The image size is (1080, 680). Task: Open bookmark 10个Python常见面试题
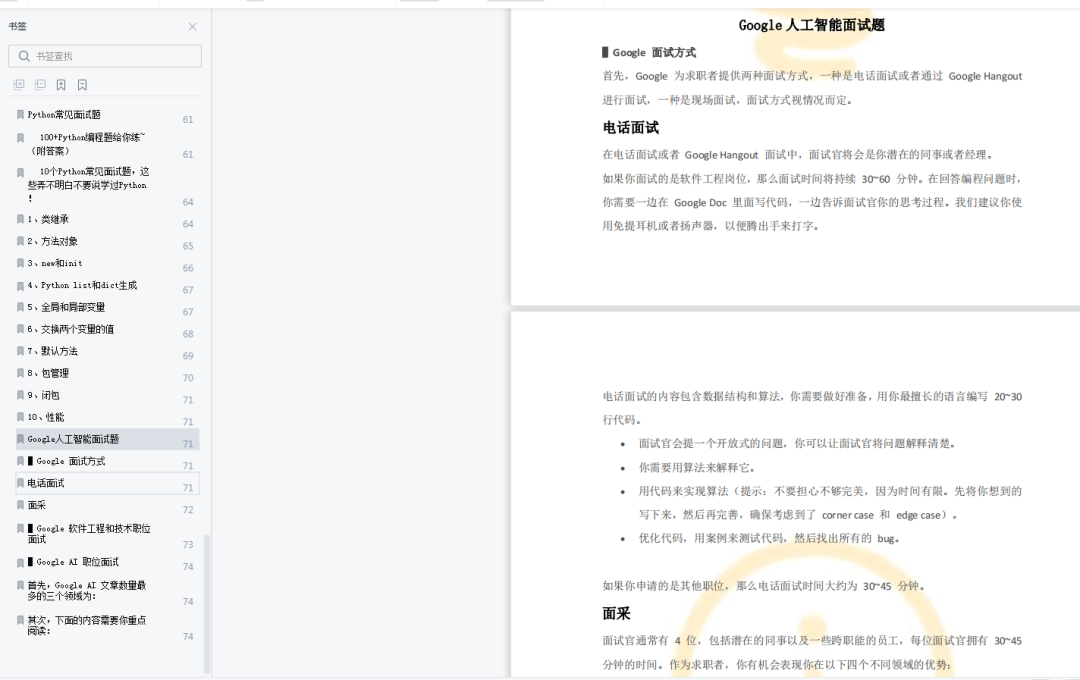(x=88, y=184)
